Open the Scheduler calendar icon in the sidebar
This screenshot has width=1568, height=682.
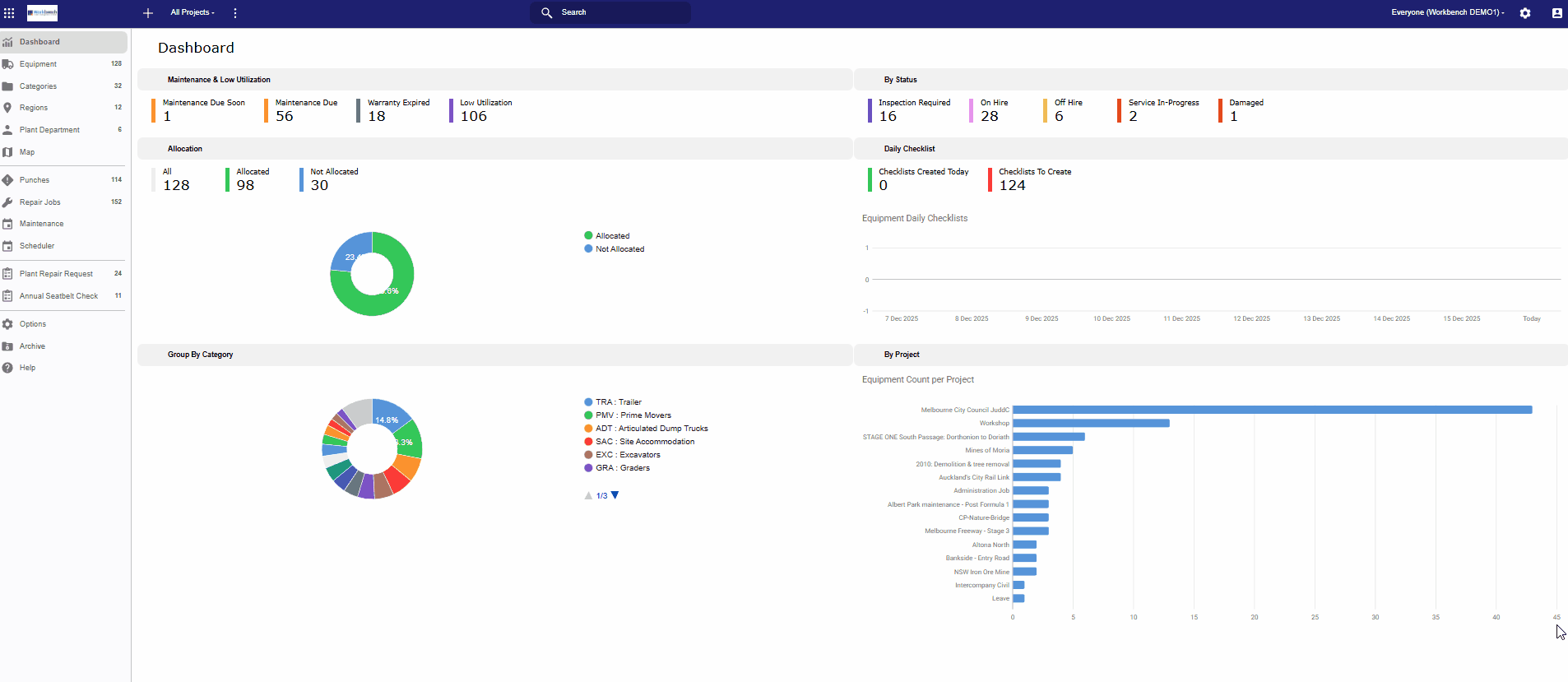[x=7, y=246]
